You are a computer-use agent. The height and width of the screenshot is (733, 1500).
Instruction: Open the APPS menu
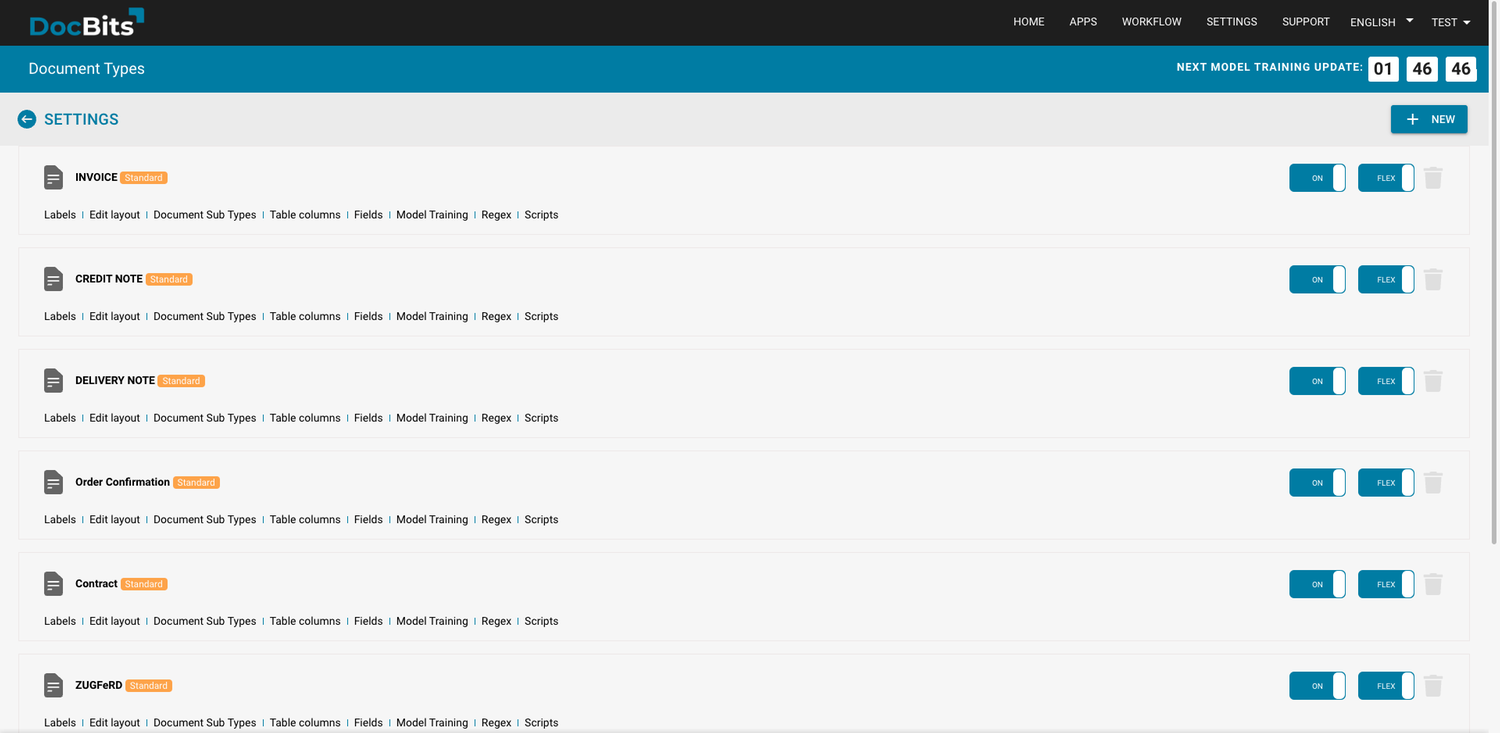tap(1083, 21)
